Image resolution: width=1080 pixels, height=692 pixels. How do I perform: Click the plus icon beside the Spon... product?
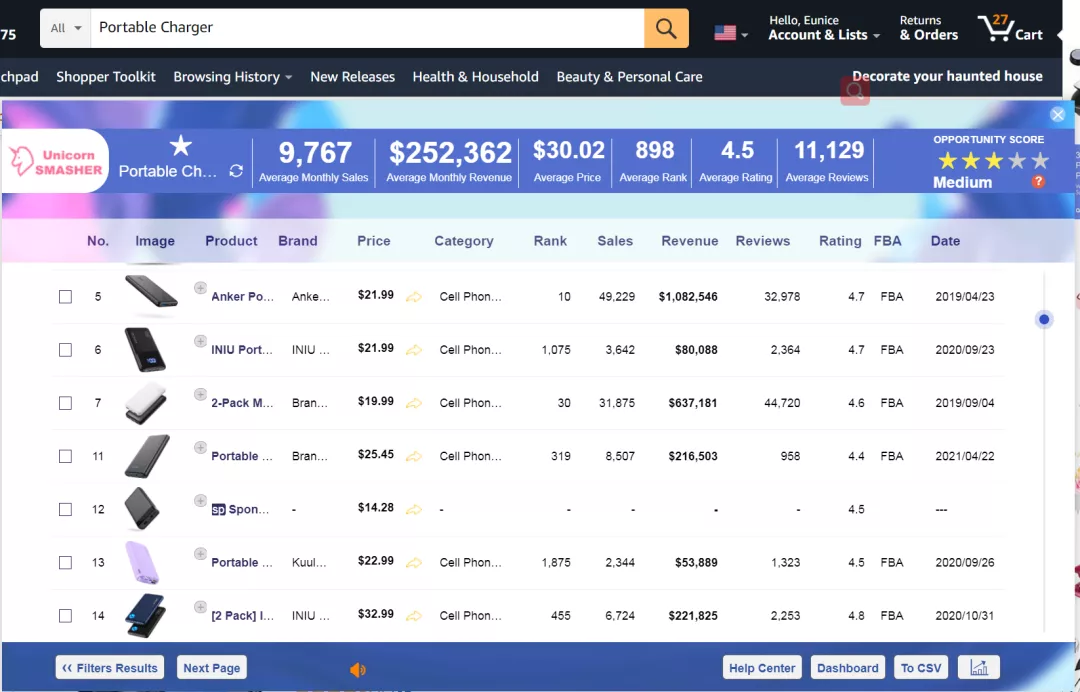pos(200,501)
